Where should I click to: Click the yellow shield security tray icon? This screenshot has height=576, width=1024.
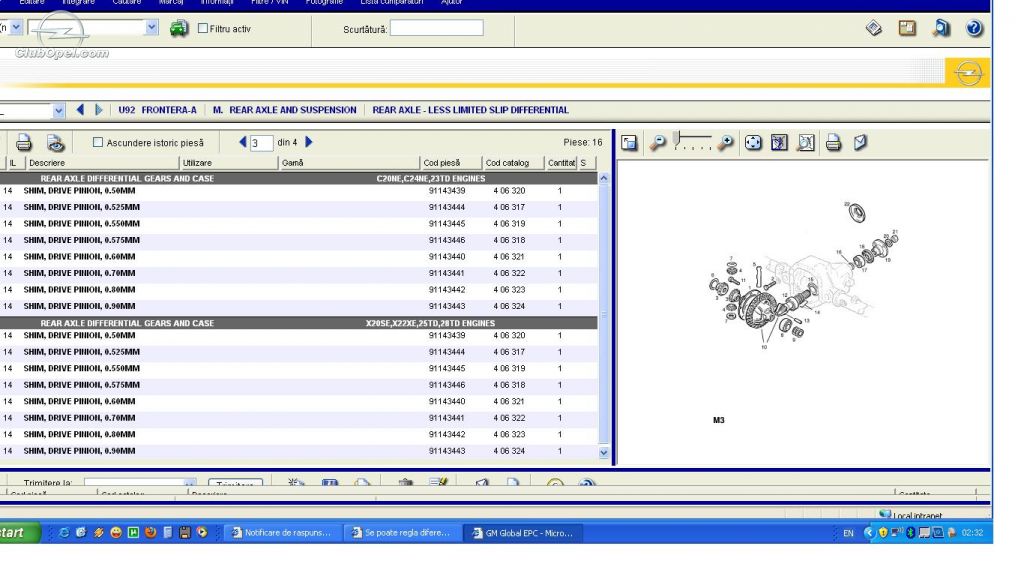pos(883,533)
